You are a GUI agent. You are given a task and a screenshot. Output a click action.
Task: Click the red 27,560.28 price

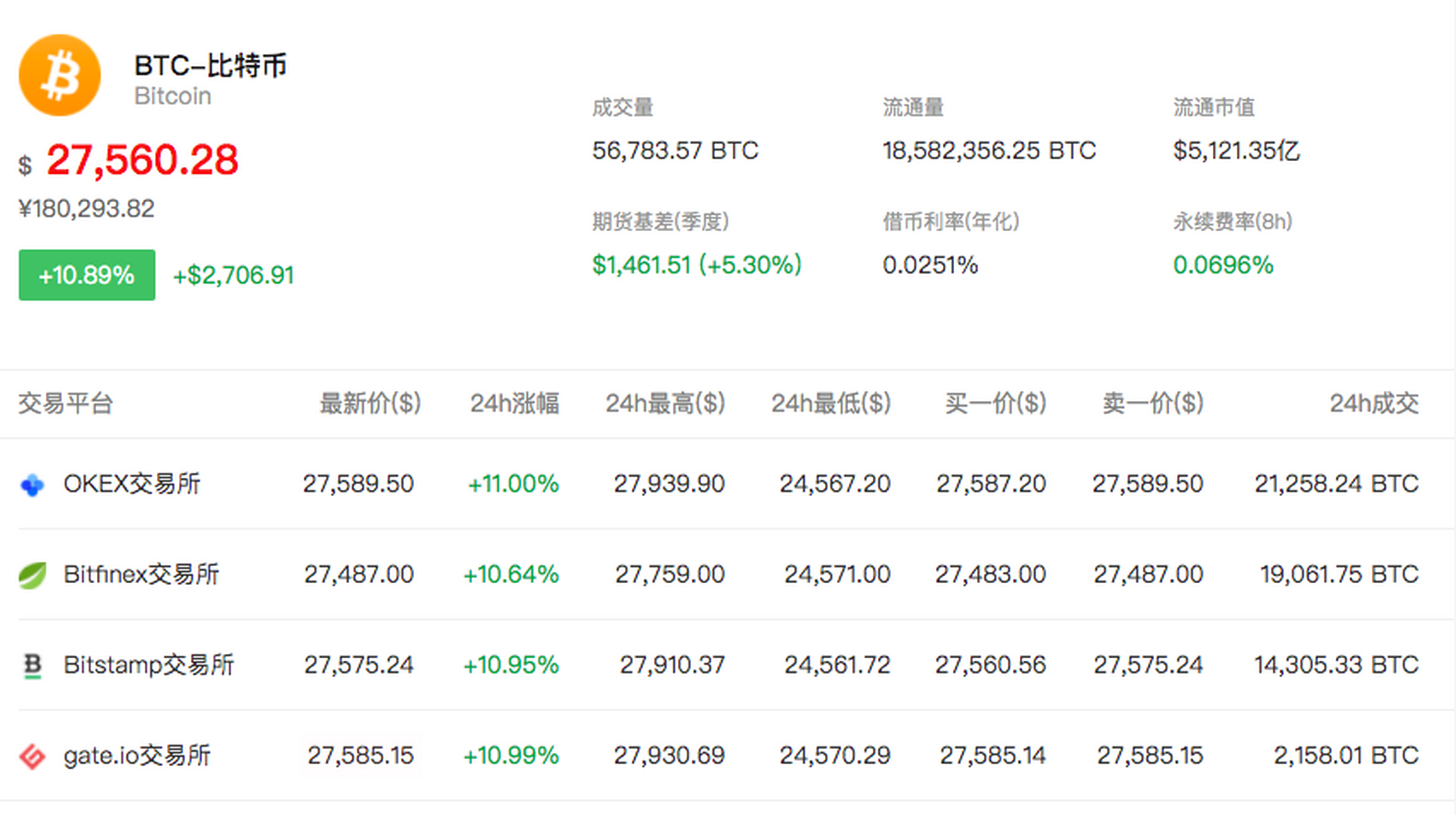[142, 160]
